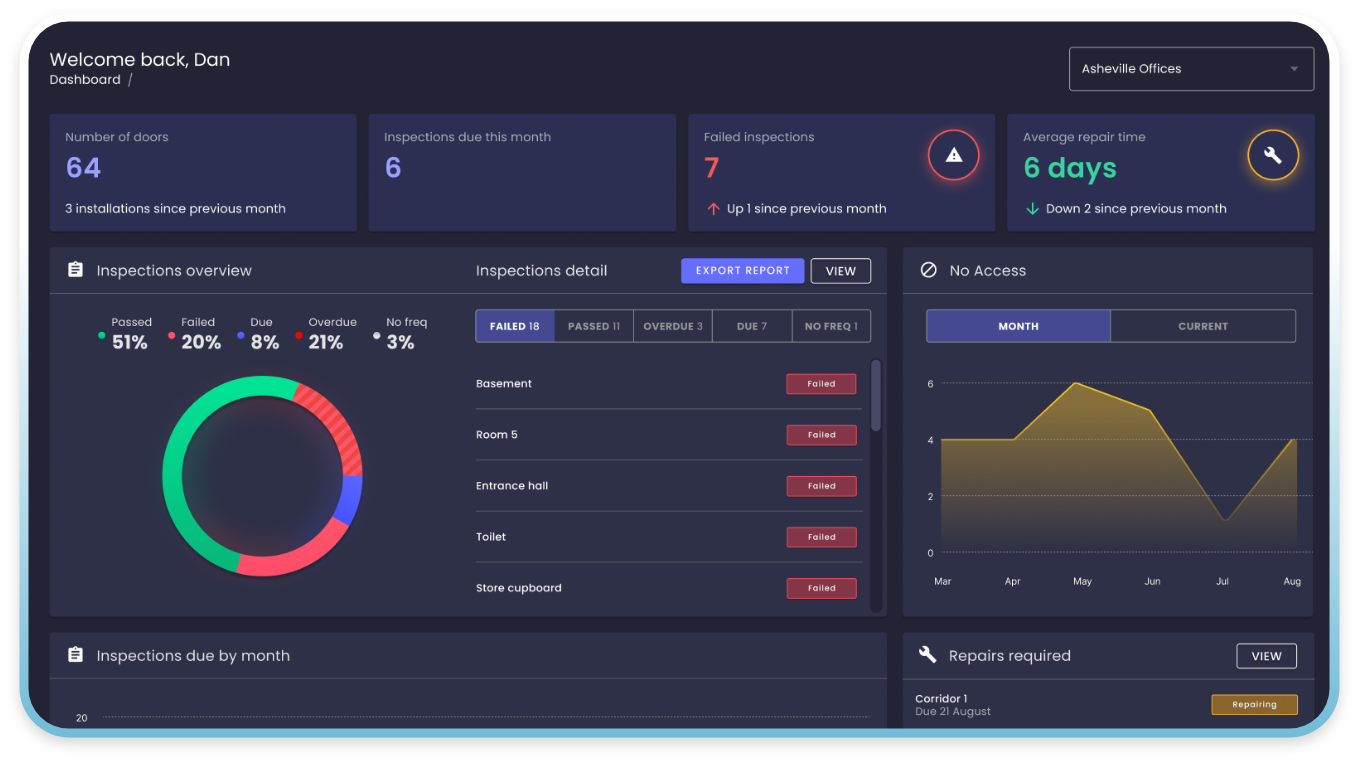This screenshot has height=763, width=1359.
Task: Click the Inspections due by month clipboard icon
Action: 75,655
